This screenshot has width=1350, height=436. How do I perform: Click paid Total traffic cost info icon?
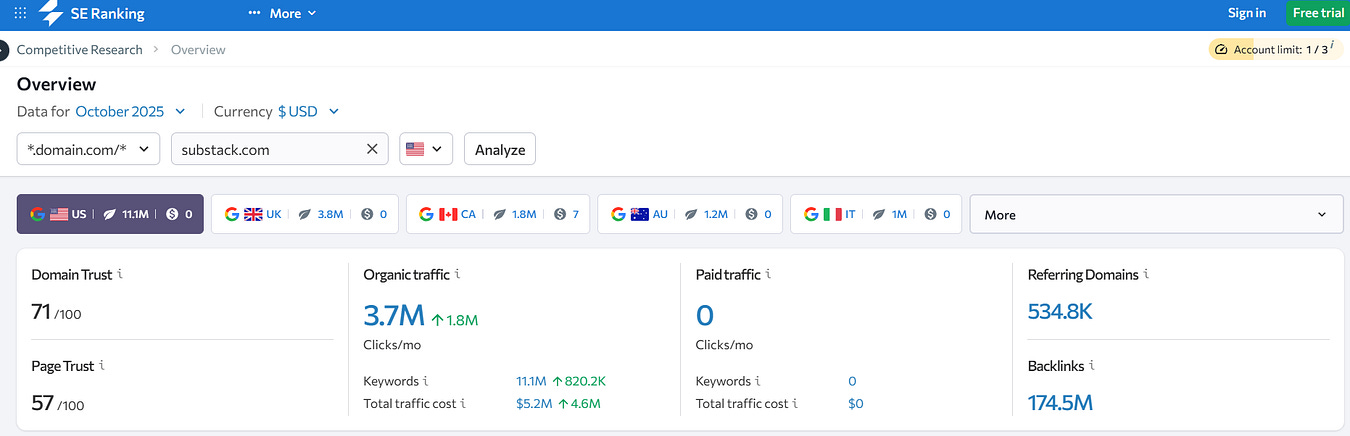[795, 403]
